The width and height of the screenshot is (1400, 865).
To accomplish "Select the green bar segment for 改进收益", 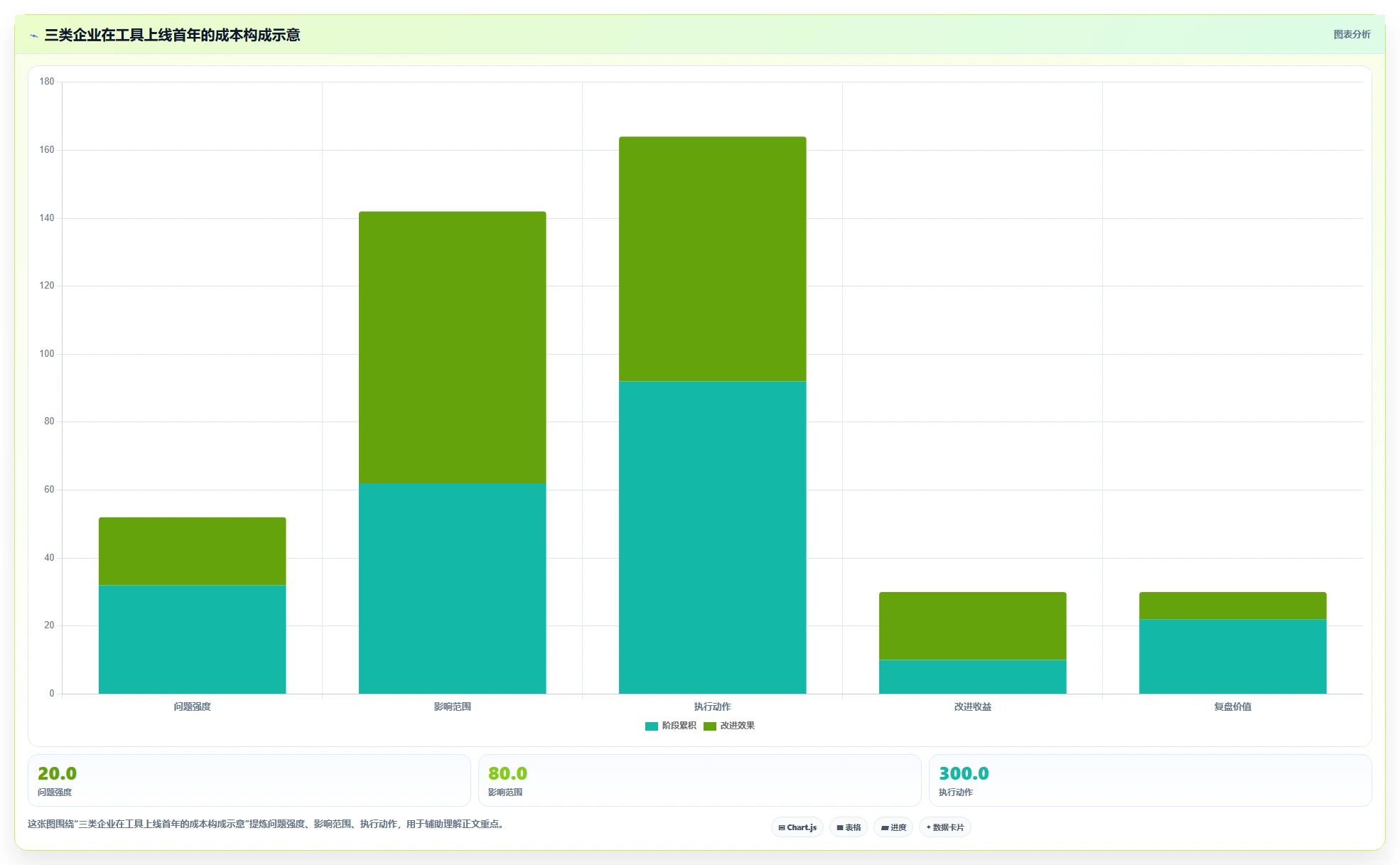I will point(972,625).
